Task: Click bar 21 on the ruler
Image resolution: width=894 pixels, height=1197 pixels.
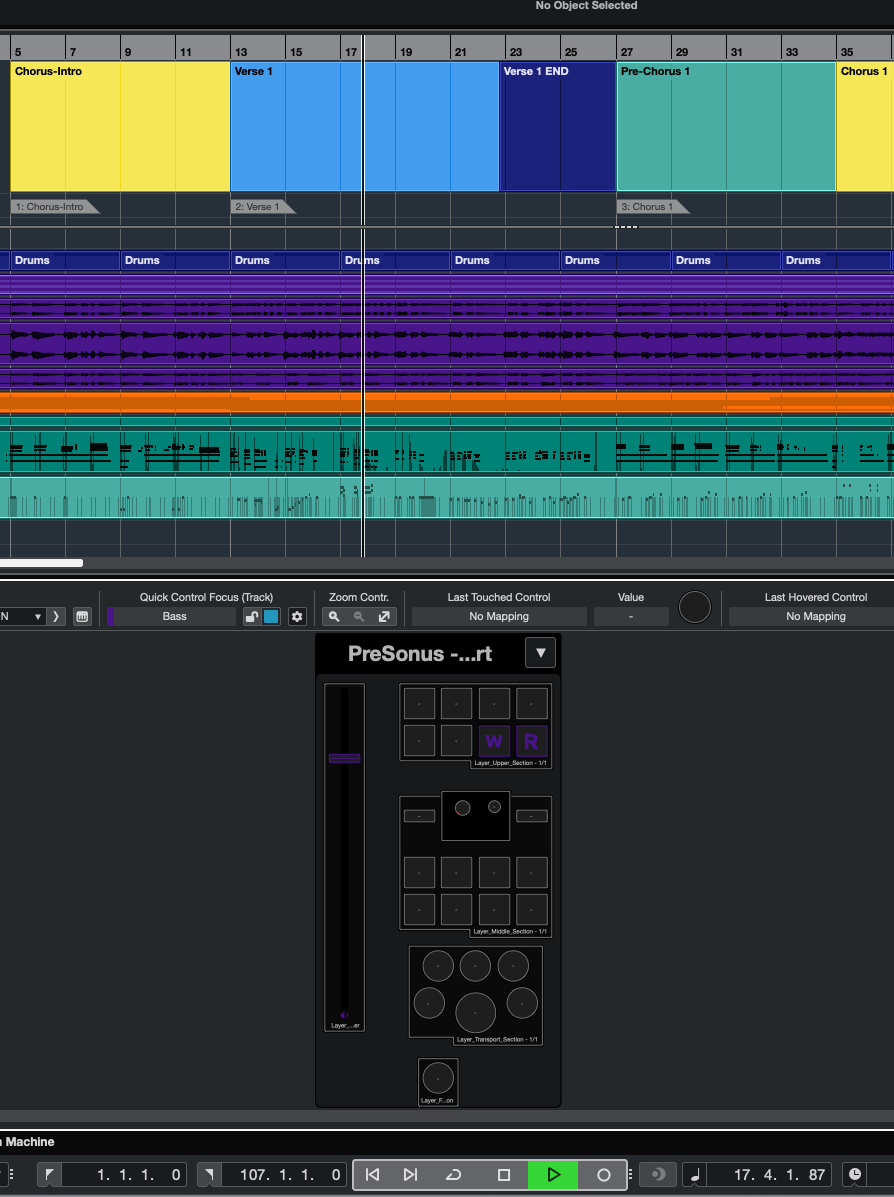Action: pos(460,52)
